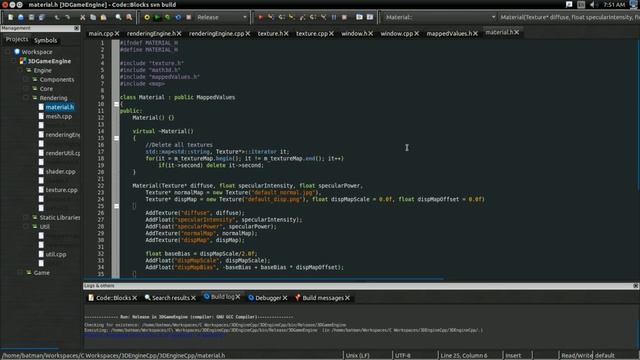Open the Debugging windows menu icon
Screen dimensions: 640x360
pyautogui.click(x=359, y=17)
